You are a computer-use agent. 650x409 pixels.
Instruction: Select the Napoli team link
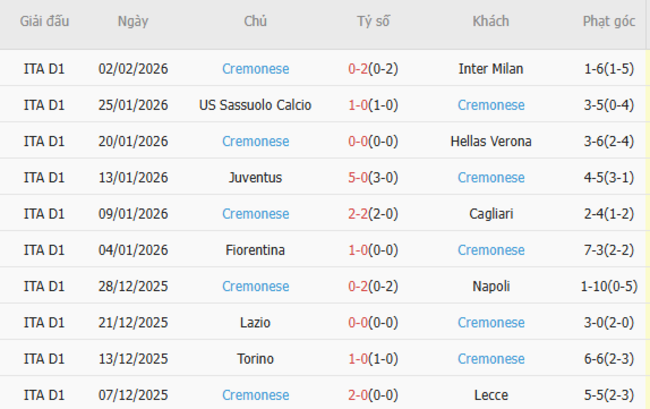pyautogui.click(x=491, y=286)
